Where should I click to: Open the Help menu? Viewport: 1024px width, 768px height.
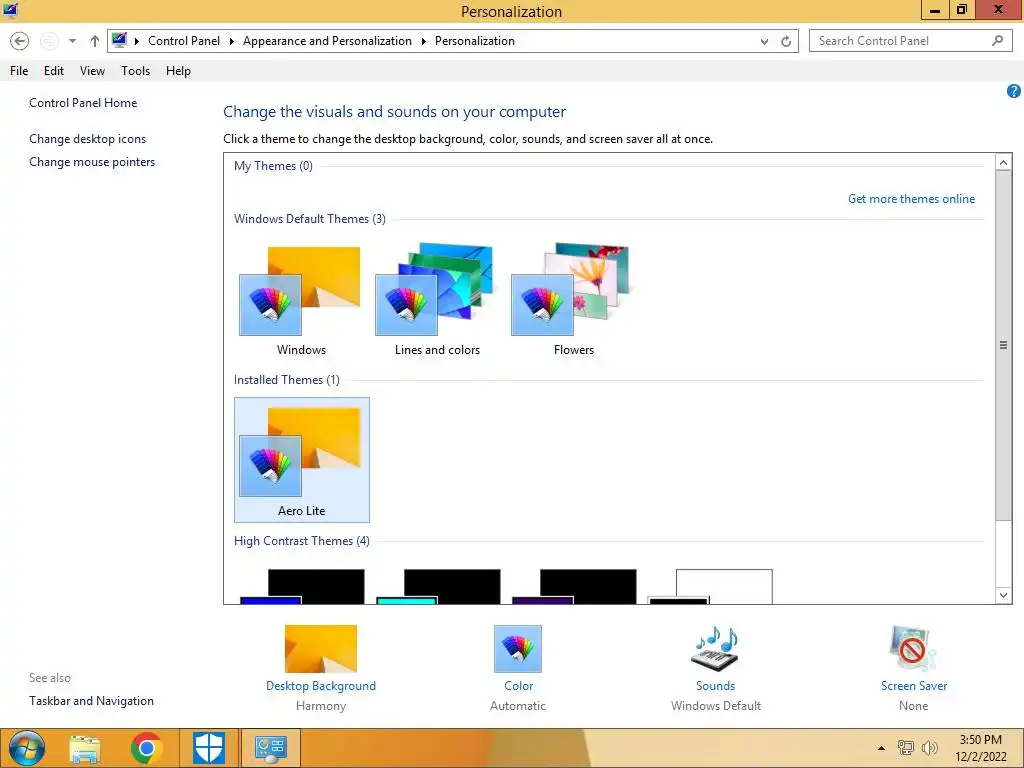click(178, 71)
